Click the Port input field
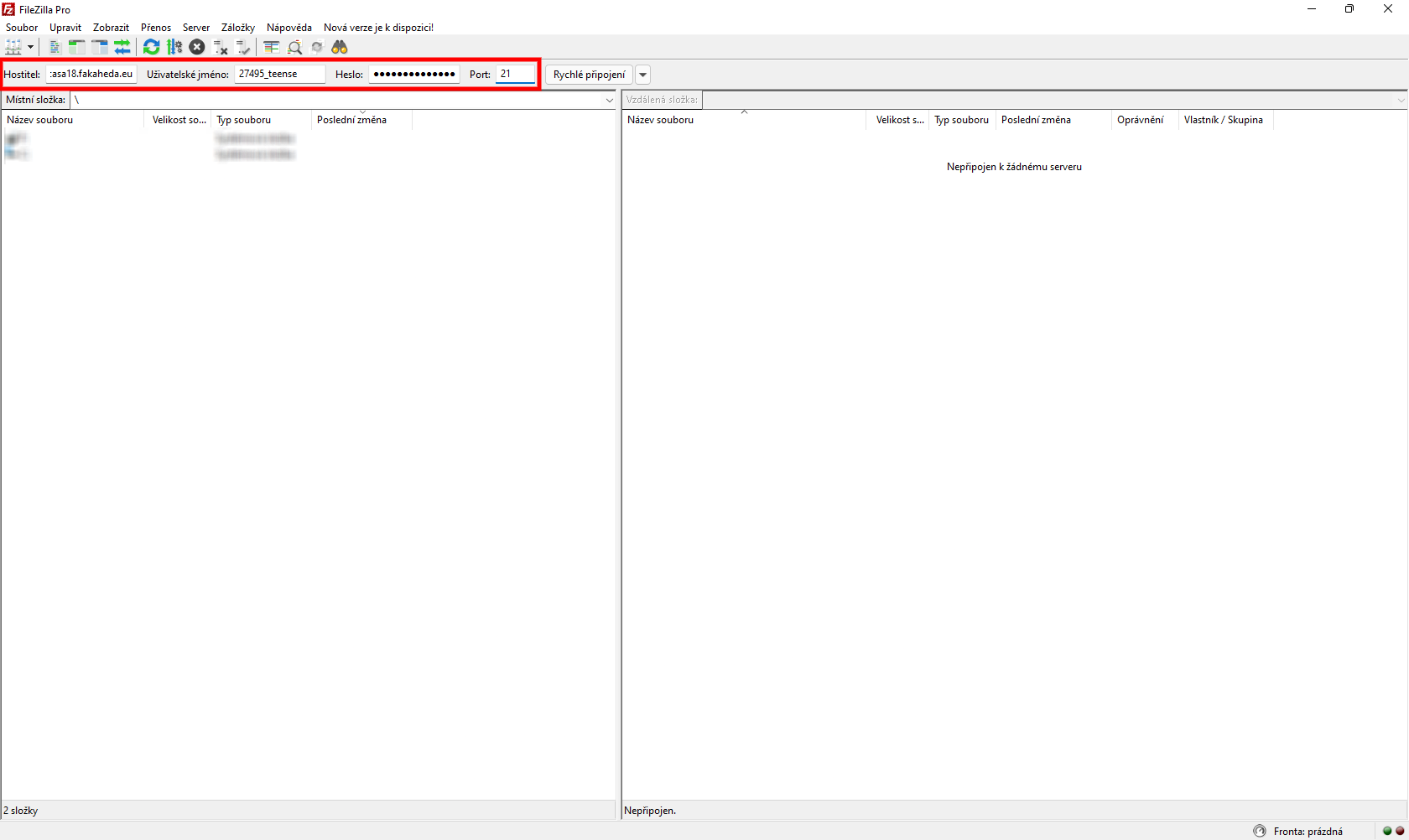This screenshot has width=1409, height=840. click(515, 74)
